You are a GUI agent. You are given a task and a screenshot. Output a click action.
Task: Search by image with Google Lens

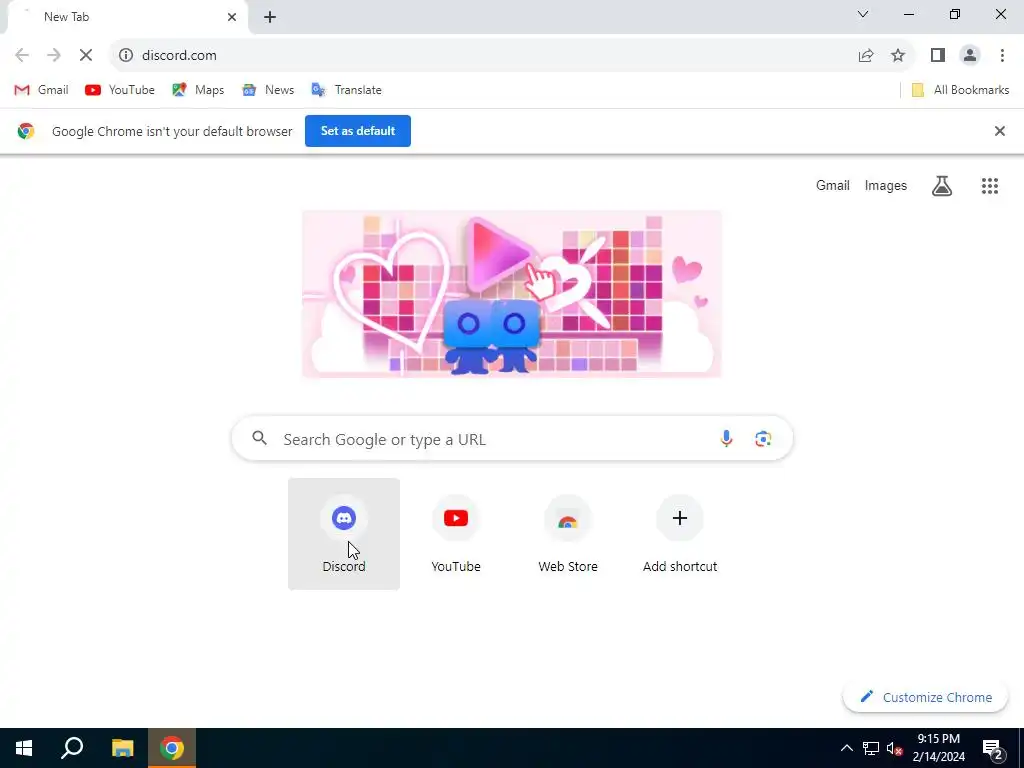pyautogui.click(x=763, y=439)
